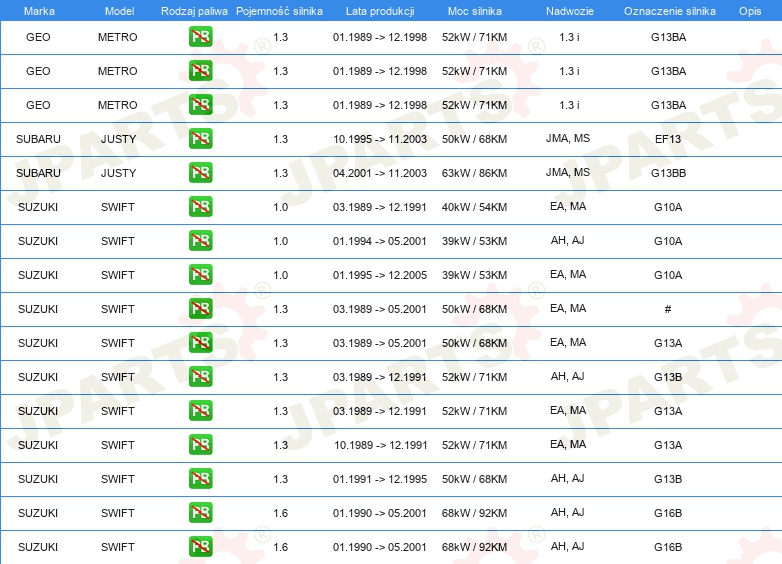Click the fuel icon in the last Swift 1.6 G16B row

[200, 547]
